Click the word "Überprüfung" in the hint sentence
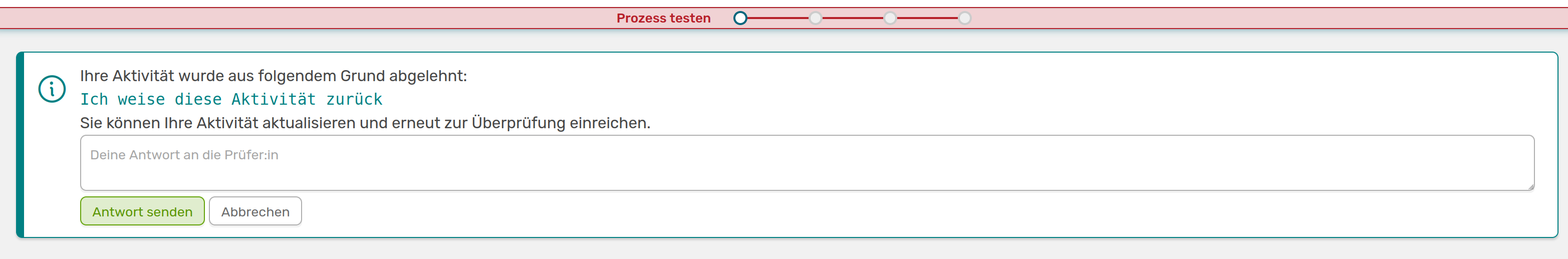 pos(518,123)
